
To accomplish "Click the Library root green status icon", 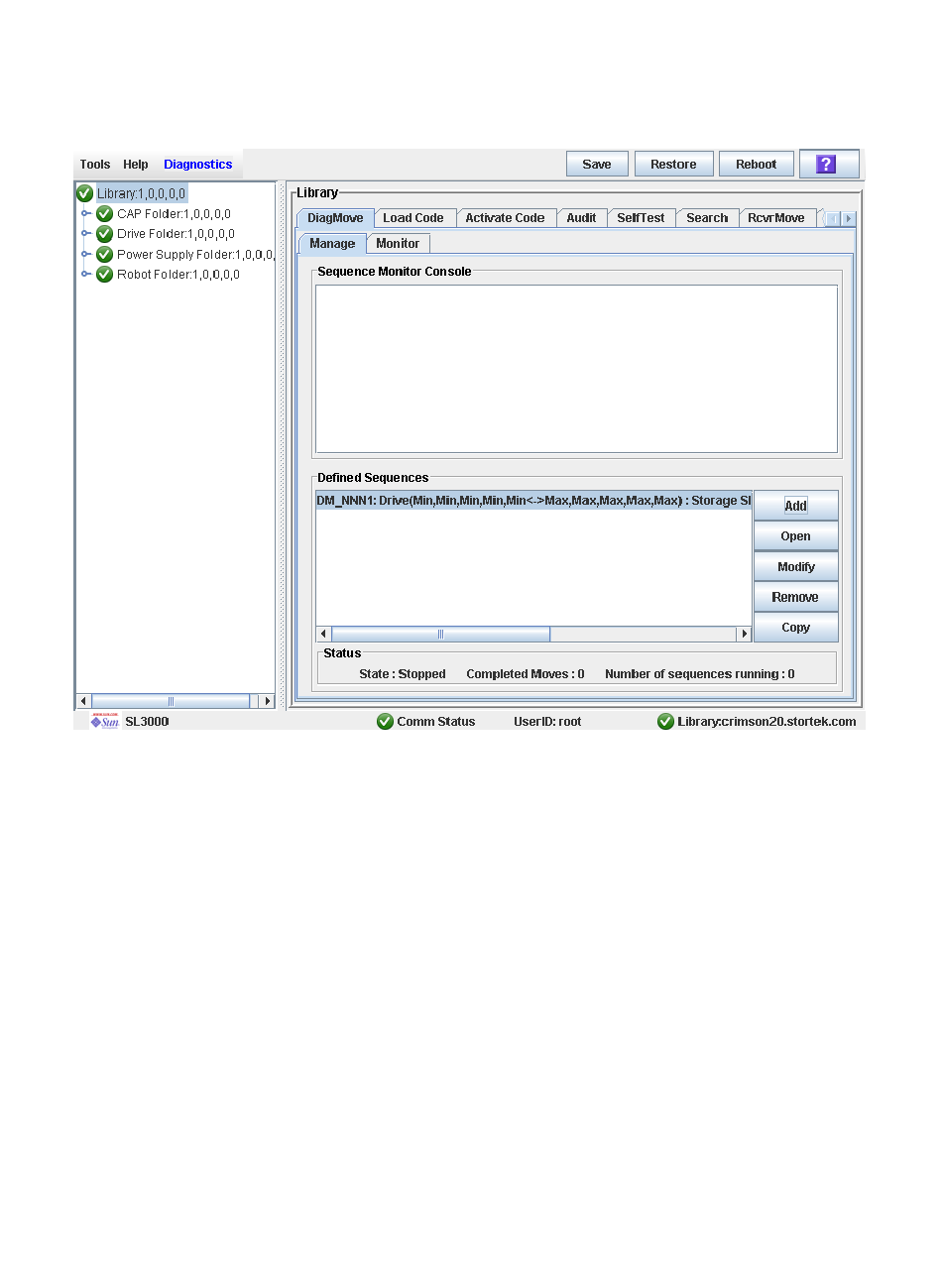I will click(x=85, y=194).
